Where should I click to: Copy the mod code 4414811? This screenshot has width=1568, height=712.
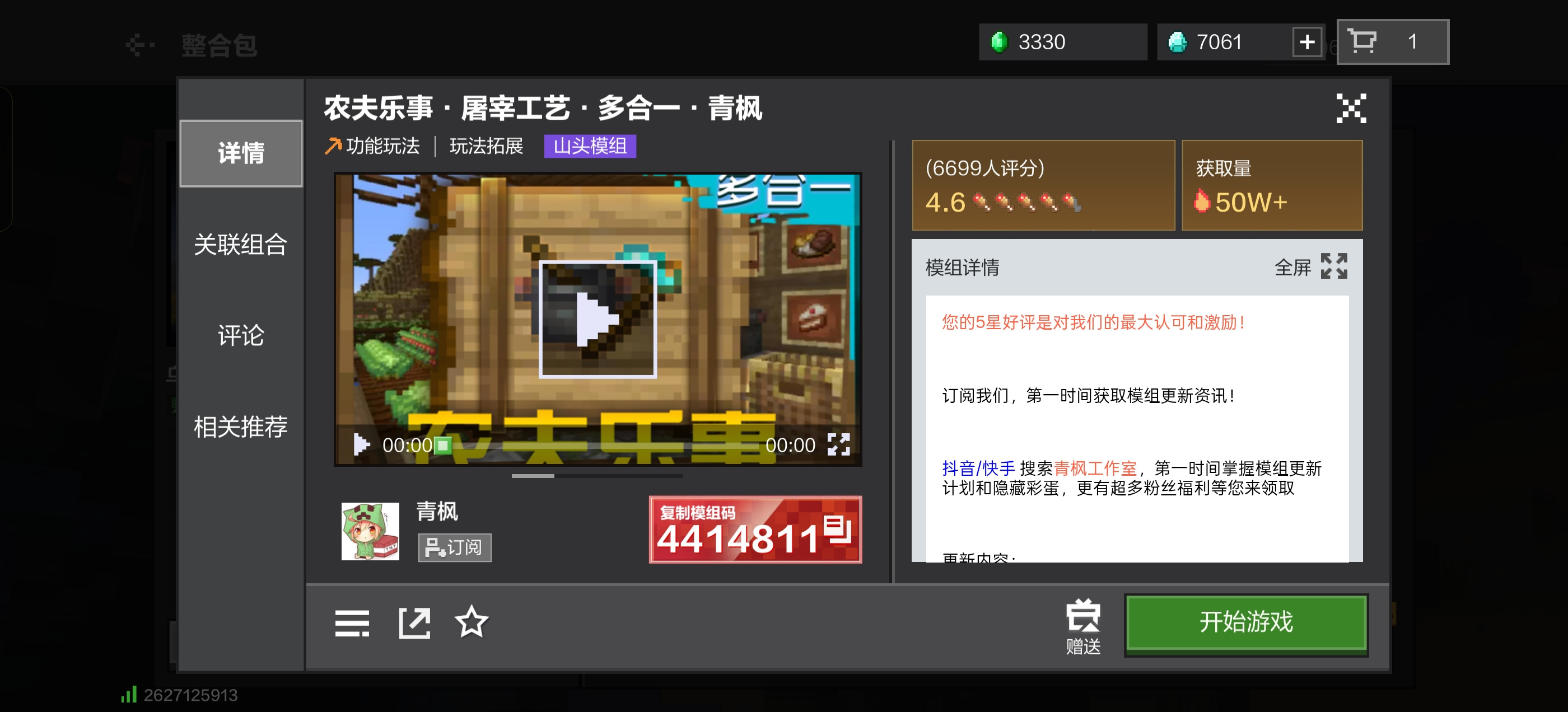point(755,530)
